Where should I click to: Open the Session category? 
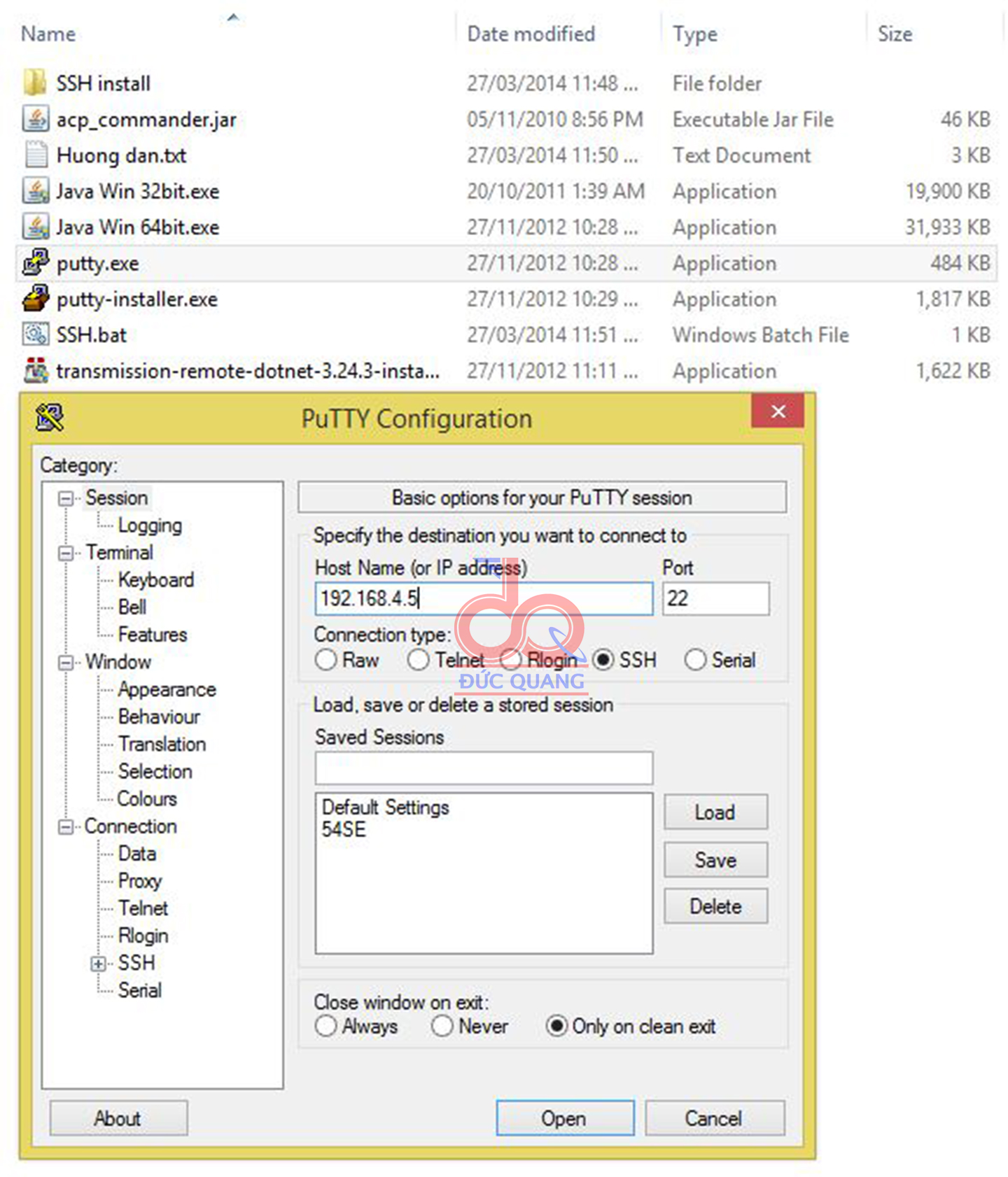tap(116, 498)
